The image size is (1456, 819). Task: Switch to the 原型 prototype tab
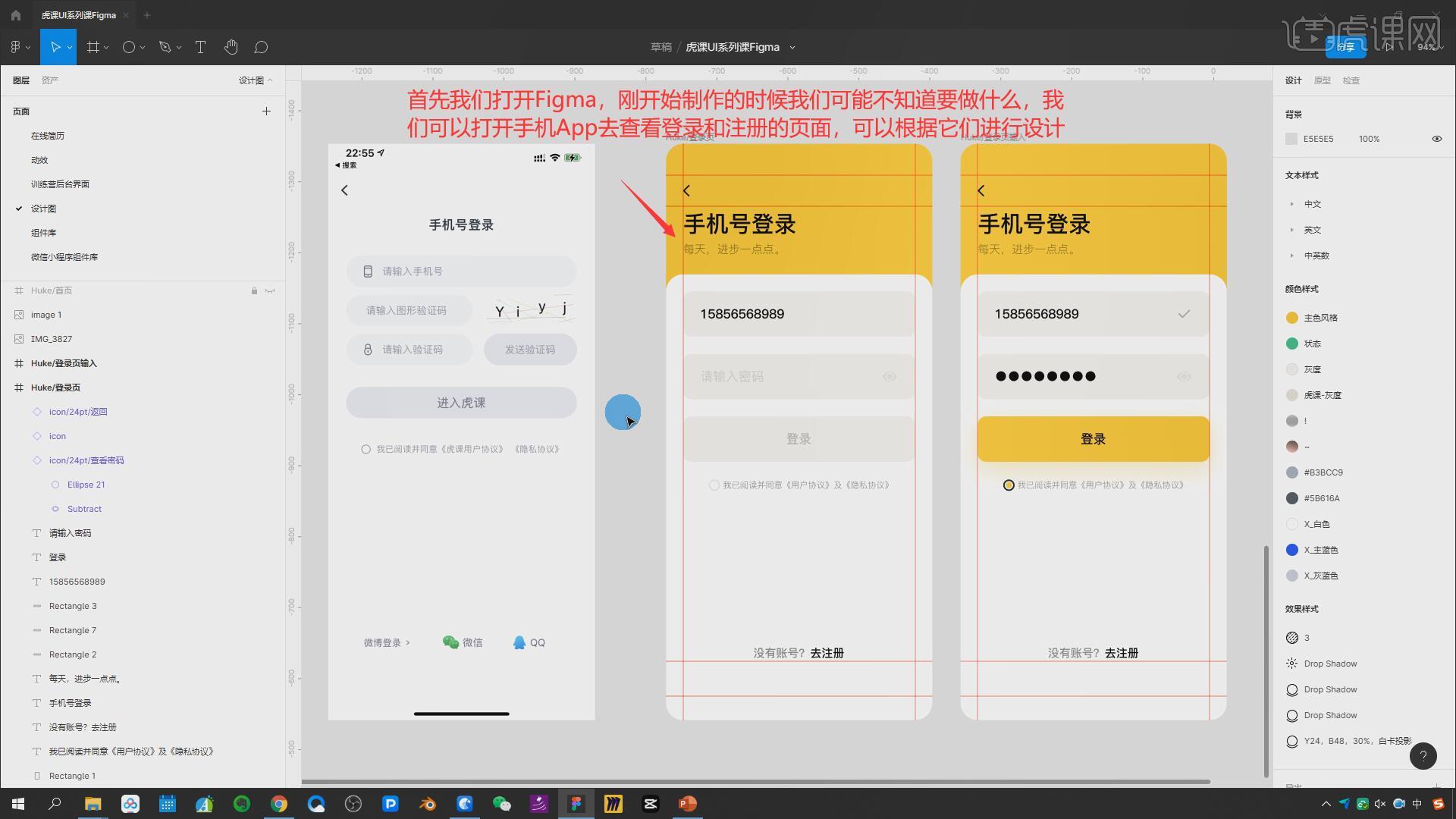click(x=1322, y=80)
